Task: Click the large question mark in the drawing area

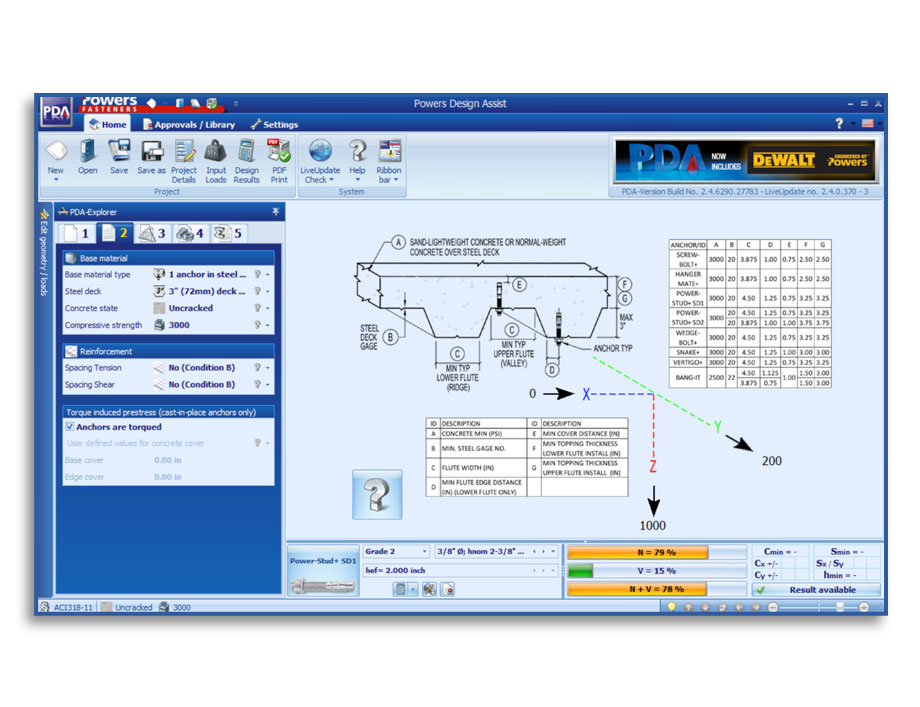Action: pyautogui.click(x=379, y=493)
